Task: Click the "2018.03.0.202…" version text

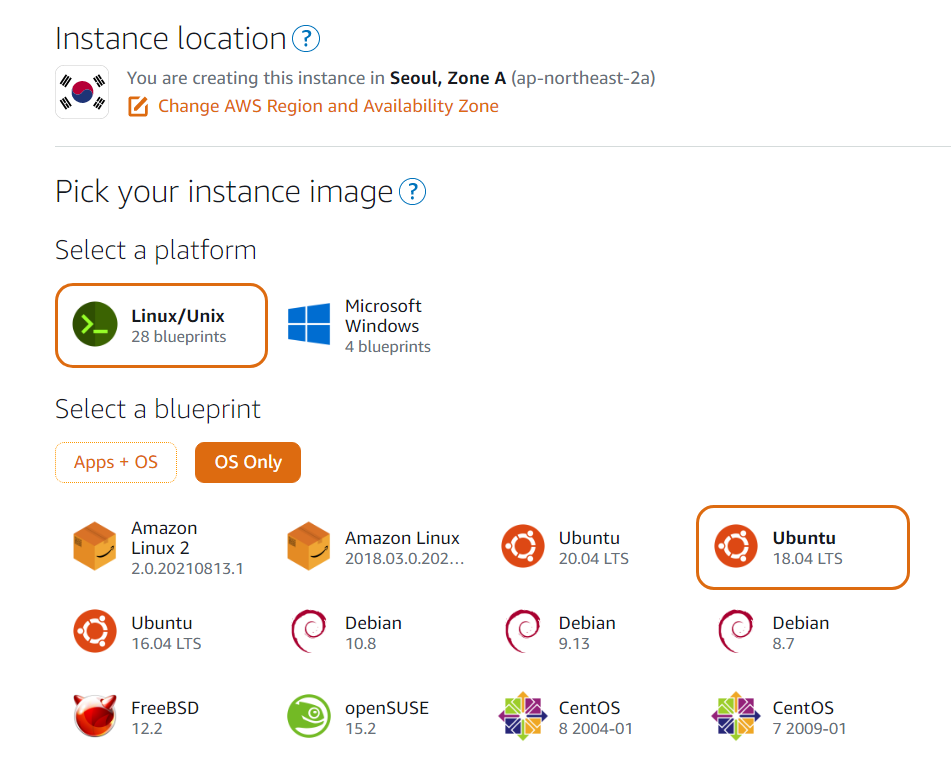Action: pos(405,558)
